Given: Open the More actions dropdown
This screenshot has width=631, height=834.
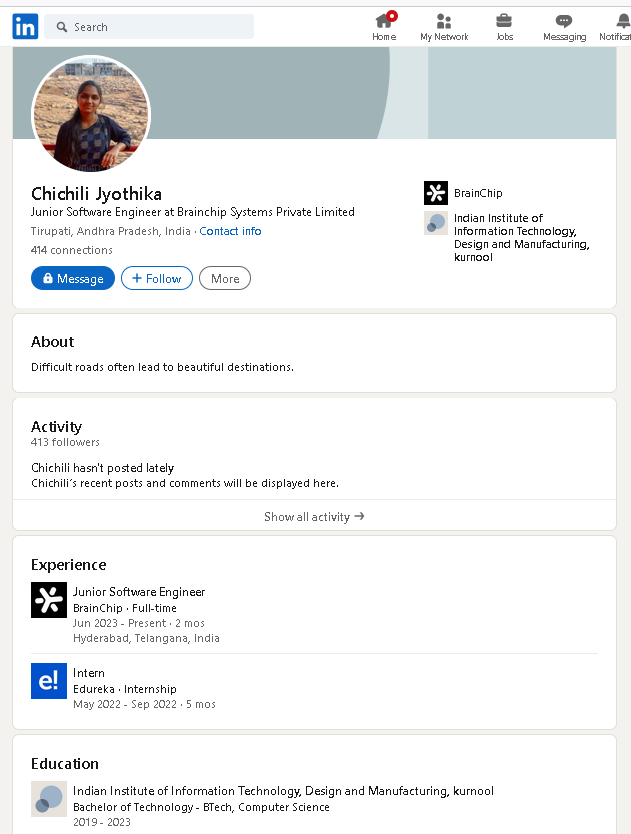Looking at the screenshot, I should [x=225, y=278].
